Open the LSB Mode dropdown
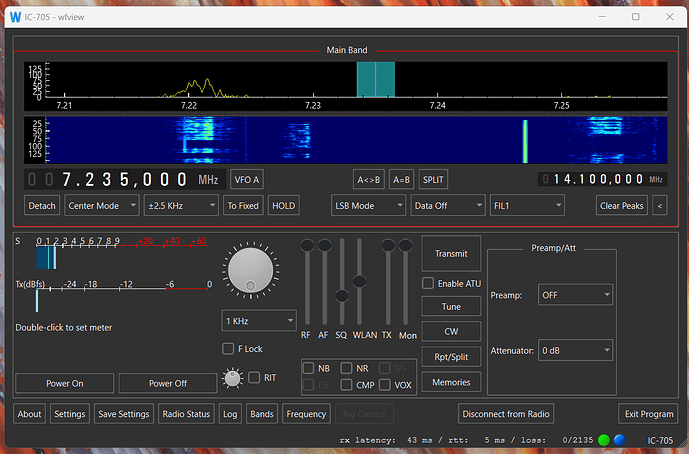This screenshot has height=454, width=689. pos(368,206)
